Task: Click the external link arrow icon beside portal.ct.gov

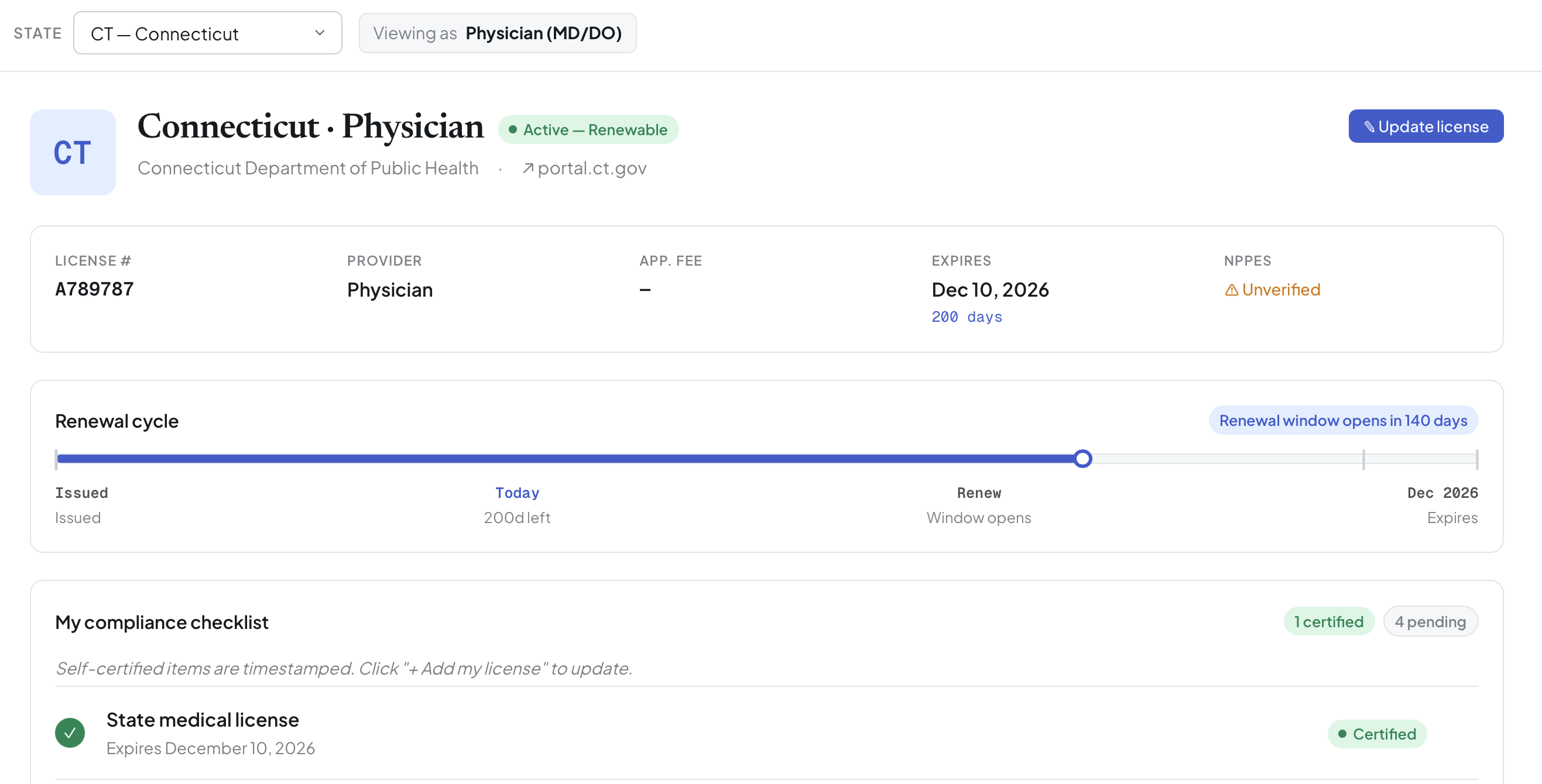Action: coord(527,169)
